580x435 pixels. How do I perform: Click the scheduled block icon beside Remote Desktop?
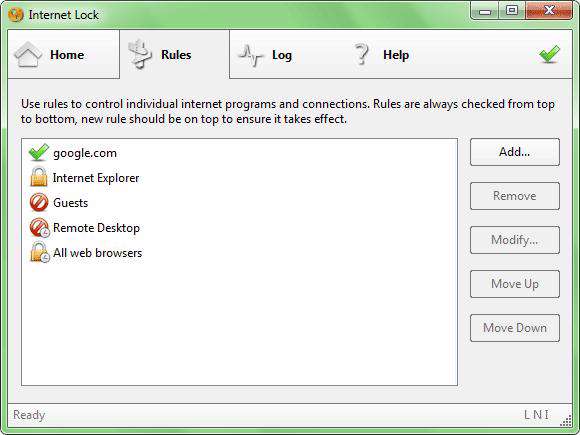click(x=39, y=227)
